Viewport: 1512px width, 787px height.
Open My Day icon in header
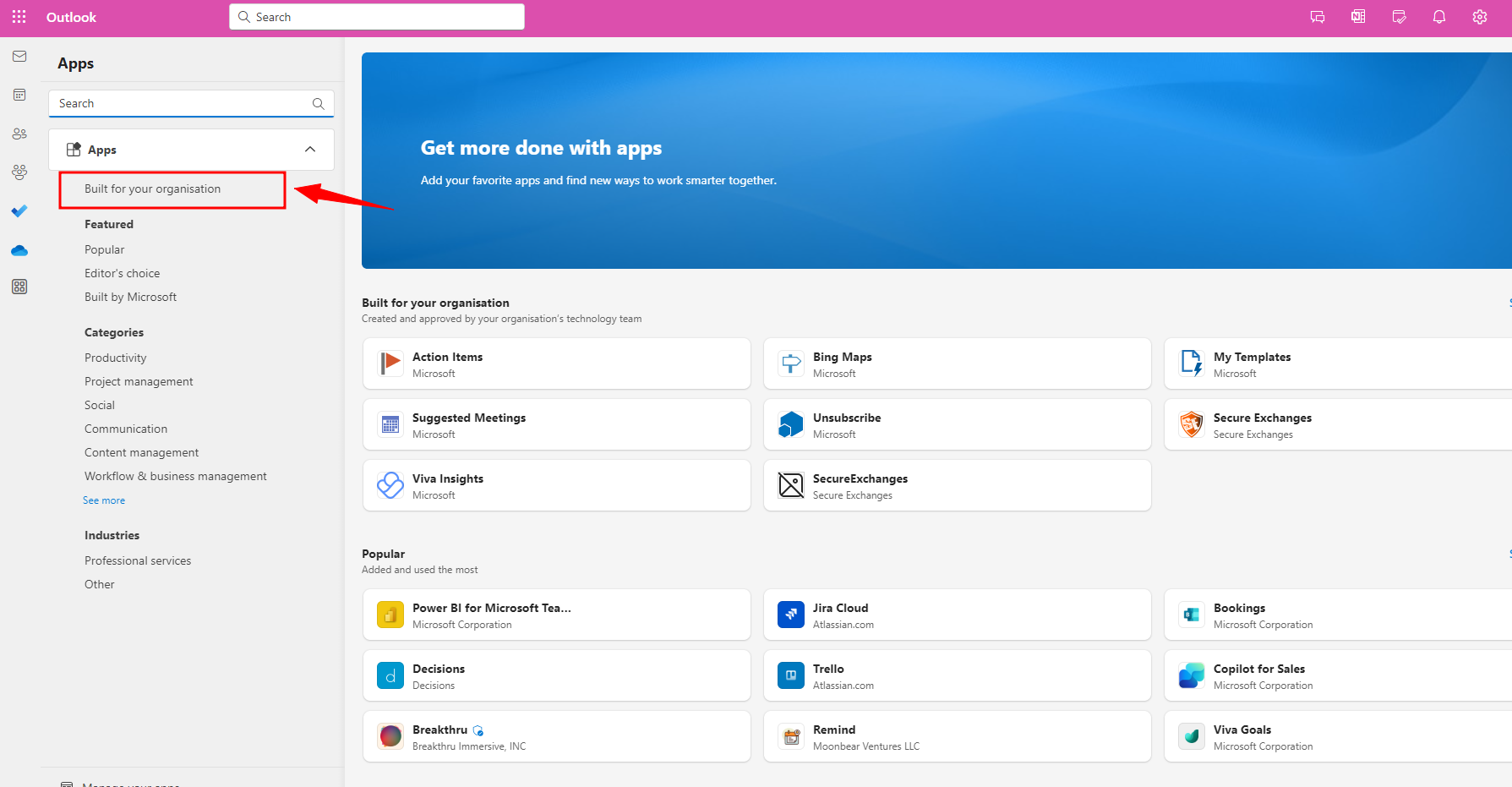[1399, 17]
